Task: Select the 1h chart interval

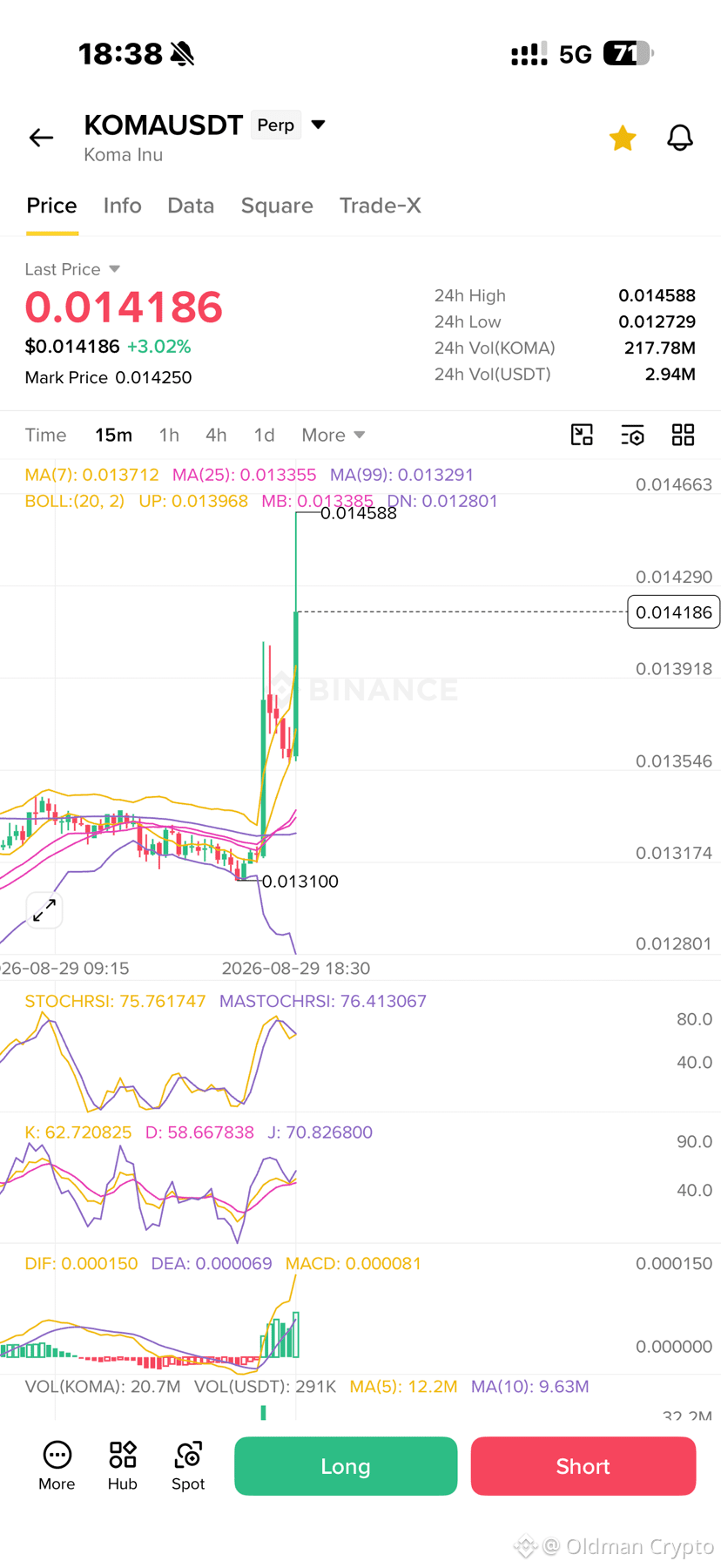Action: pyautogui.click(x=169, y=435)
